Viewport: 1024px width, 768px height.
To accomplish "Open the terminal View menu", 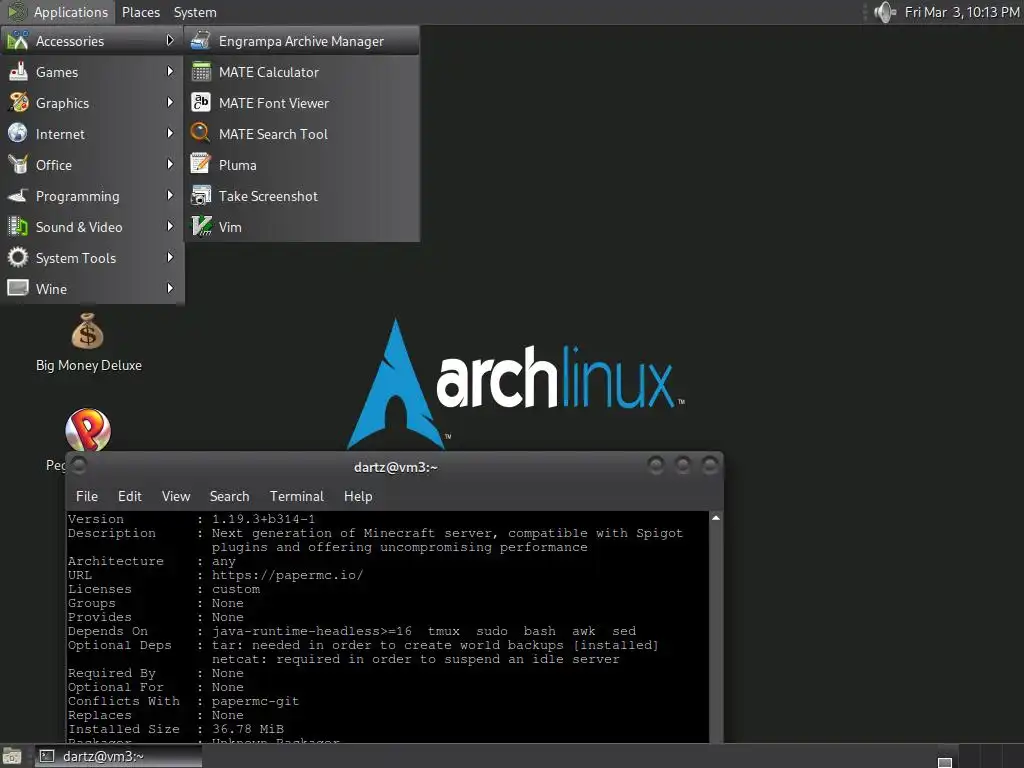I will (176, 496).
